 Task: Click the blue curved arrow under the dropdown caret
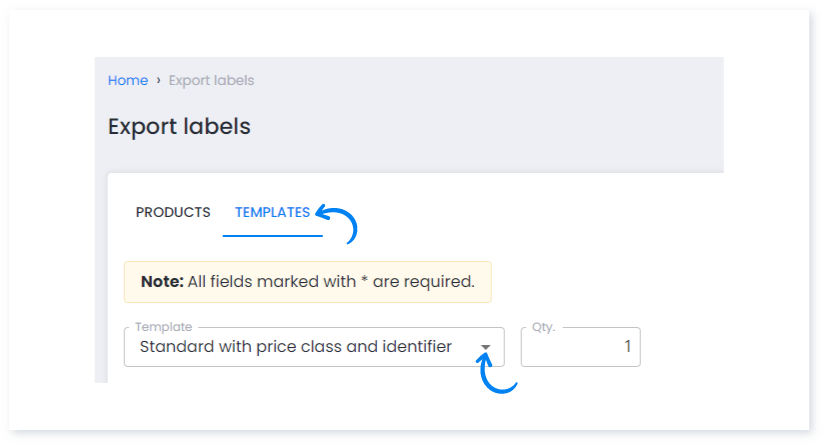497,377
